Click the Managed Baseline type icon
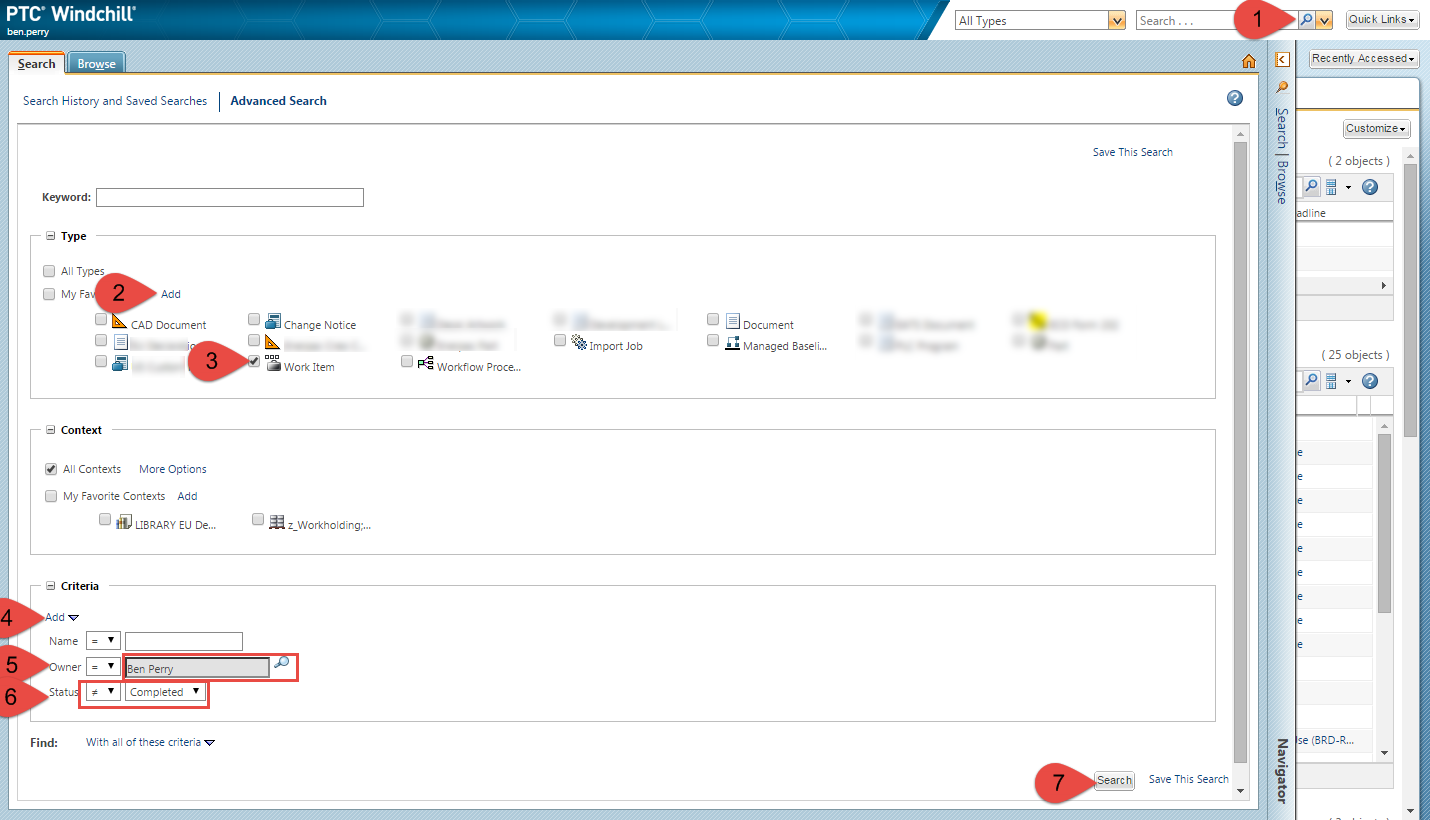The height and width of the screenshot is (820, 1430). click(x=732, y=342)
